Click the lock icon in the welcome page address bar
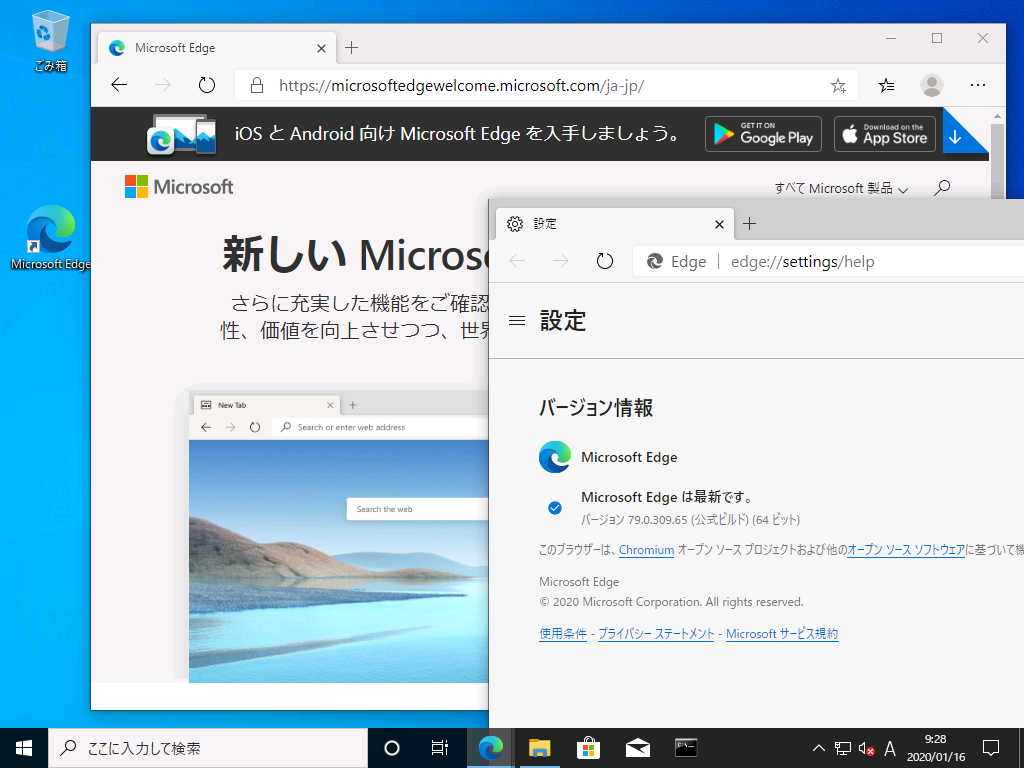 (257, 86)
